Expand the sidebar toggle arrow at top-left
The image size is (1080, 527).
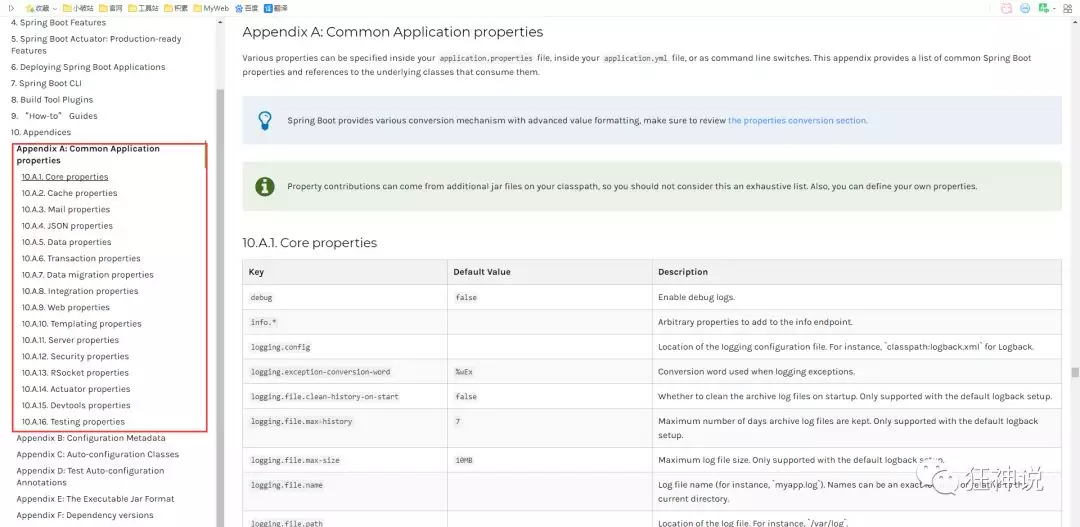click(x=11, y=8)
